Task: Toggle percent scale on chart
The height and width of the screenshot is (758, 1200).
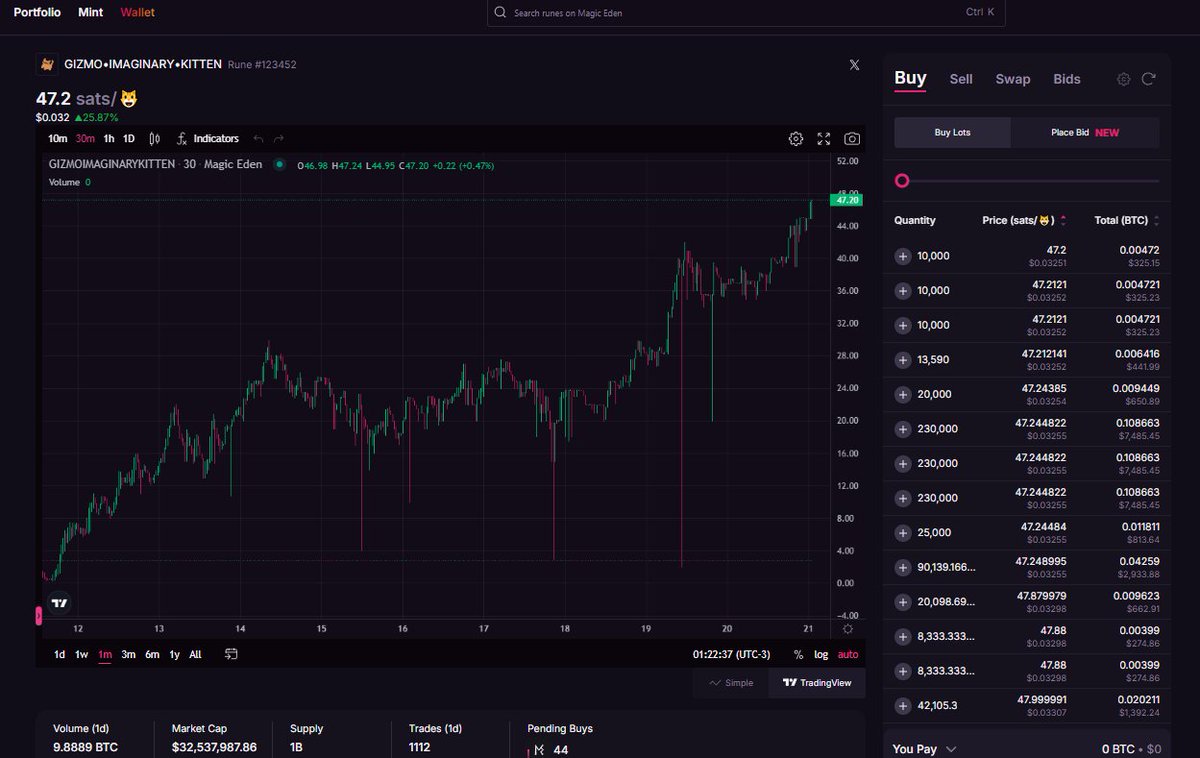Action: tap(798, 655)
